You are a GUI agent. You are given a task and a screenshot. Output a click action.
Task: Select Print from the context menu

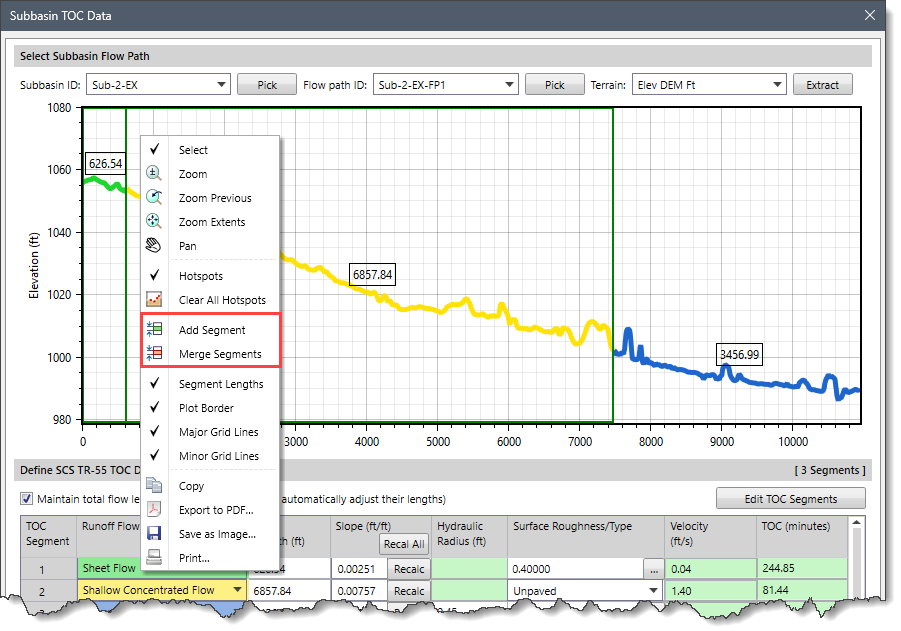pos(194,558)
